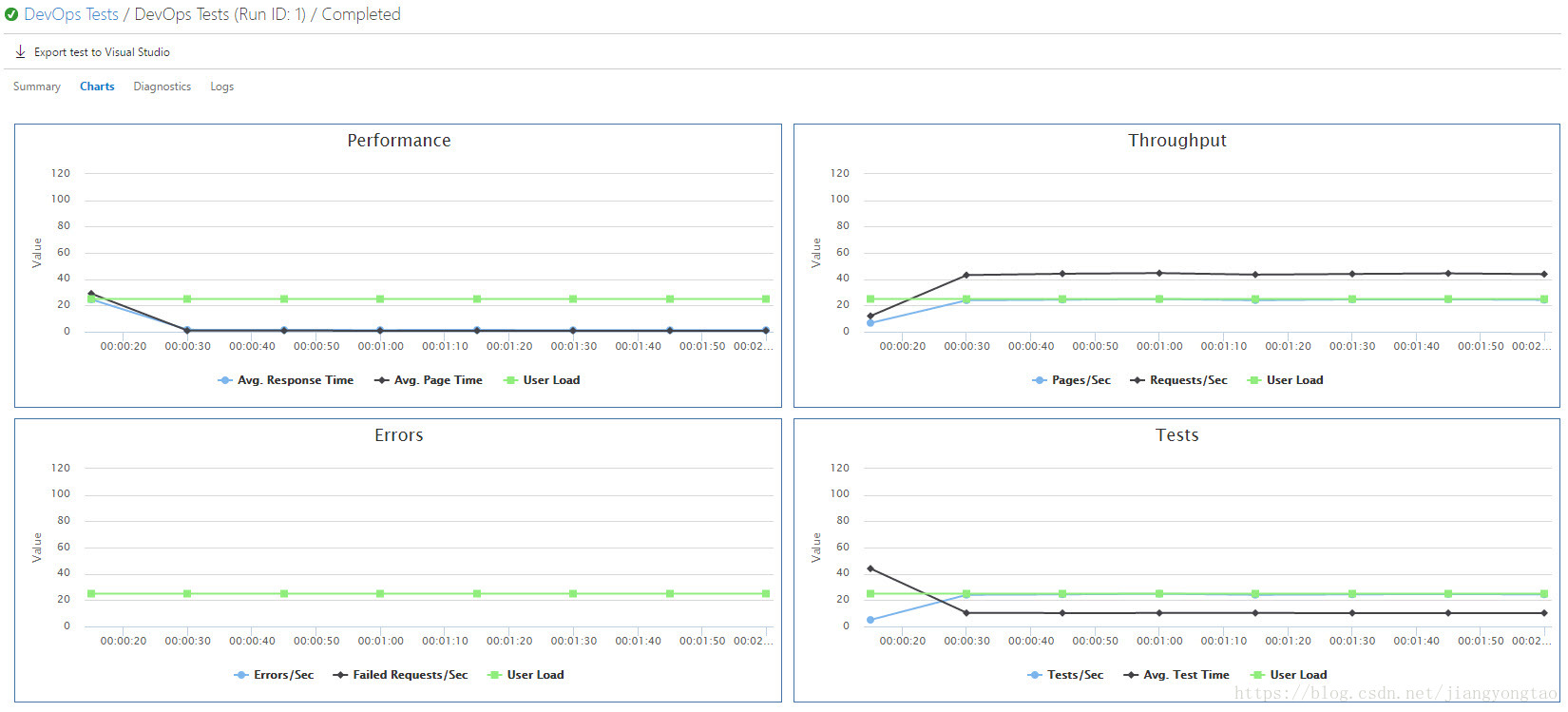Click 00:00:20 axis label in Errors chart
Viewport: 1568px width, 712px height.
[x=124, y=641]
